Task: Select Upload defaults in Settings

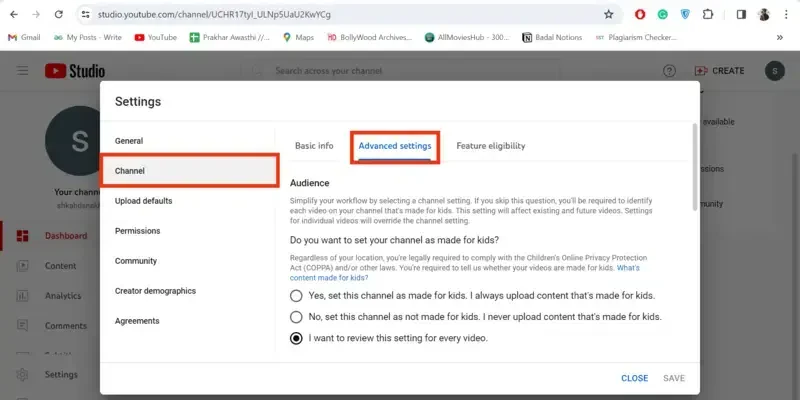Action: 187,201
